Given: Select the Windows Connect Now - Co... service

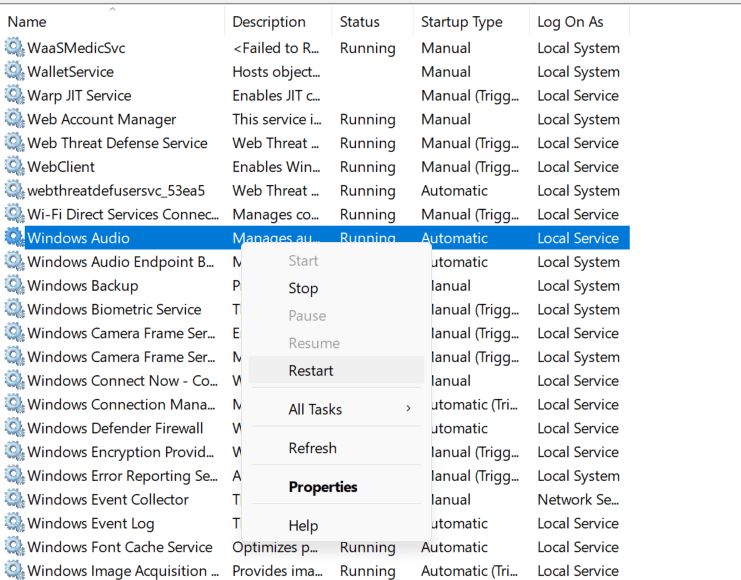Looking at the screenshot, I should click(x=123, y=381).
